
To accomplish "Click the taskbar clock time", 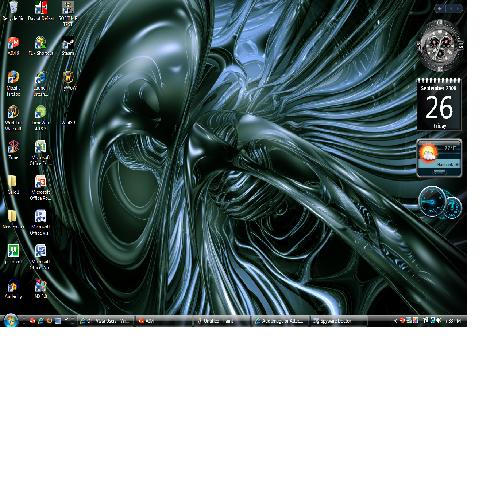I will (453, 321).
